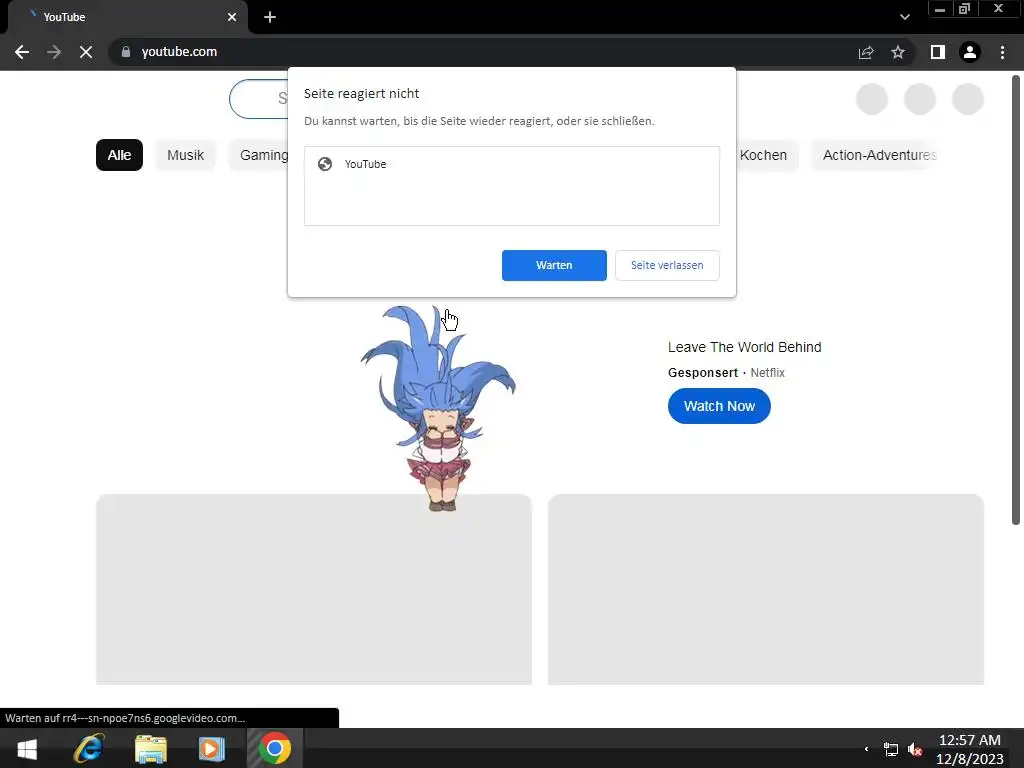Open the Leave The World Behind ad title

pyautogui.click(x=744, y=347)
